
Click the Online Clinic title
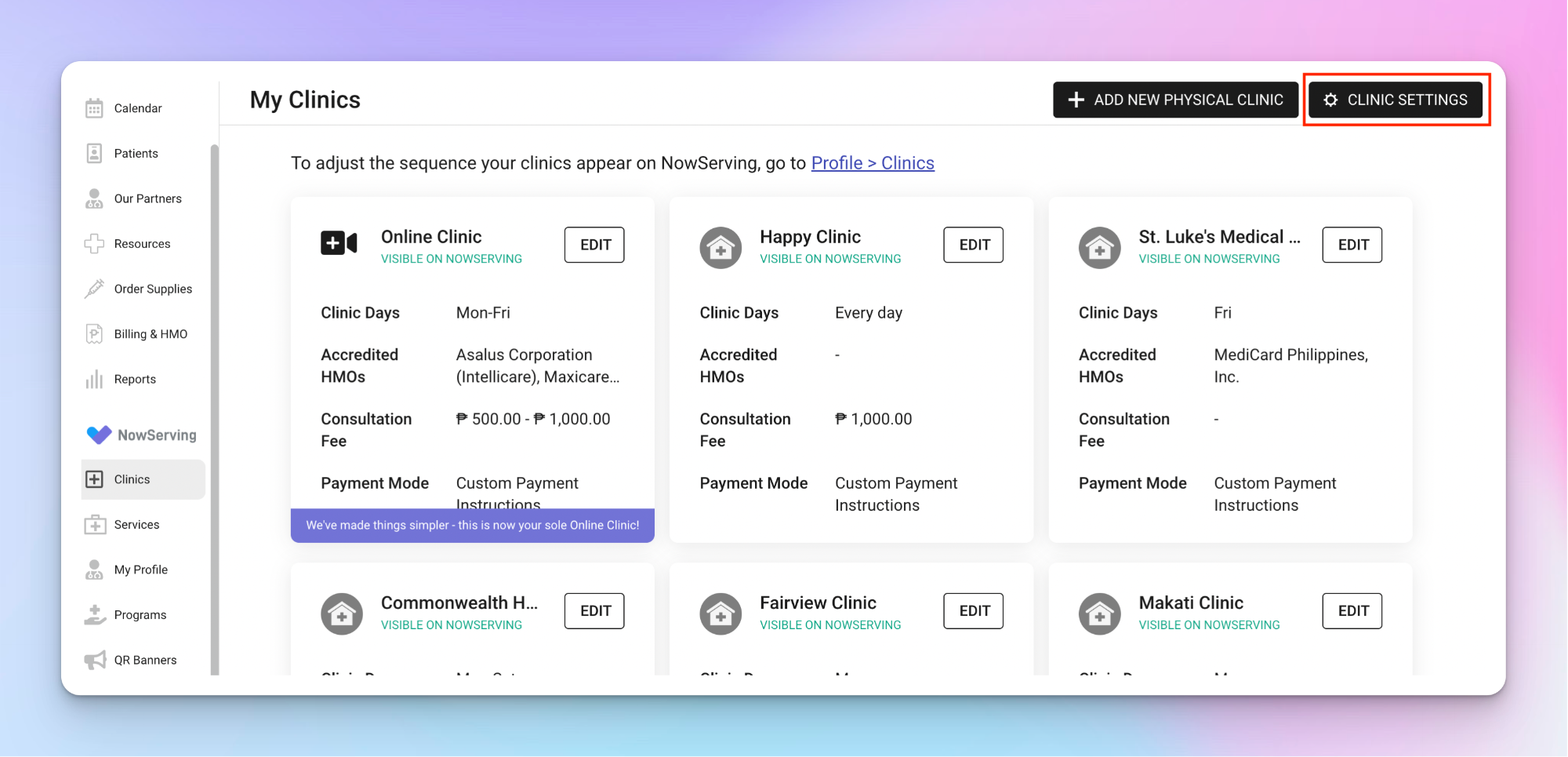[431, 237]
